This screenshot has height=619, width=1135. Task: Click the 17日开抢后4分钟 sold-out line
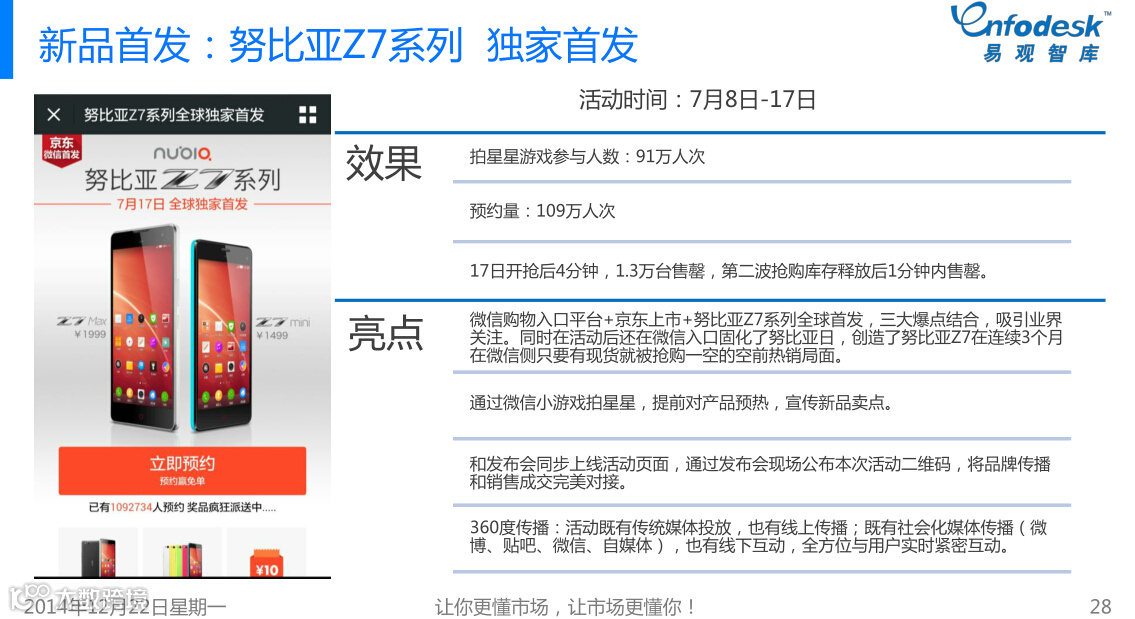click(x=729, y=271)
